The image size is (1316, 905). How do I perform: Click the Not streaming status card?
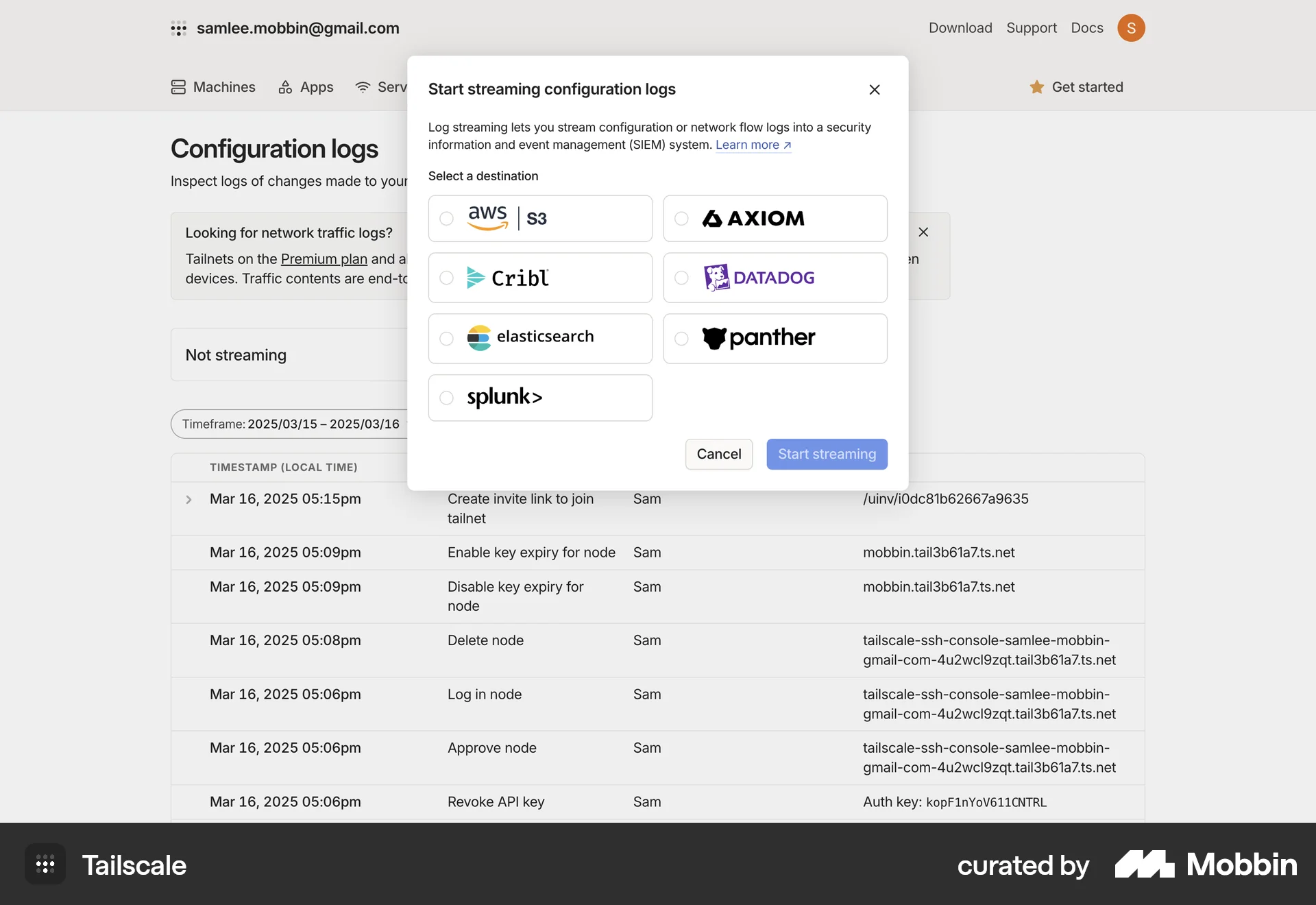[289, 354]
